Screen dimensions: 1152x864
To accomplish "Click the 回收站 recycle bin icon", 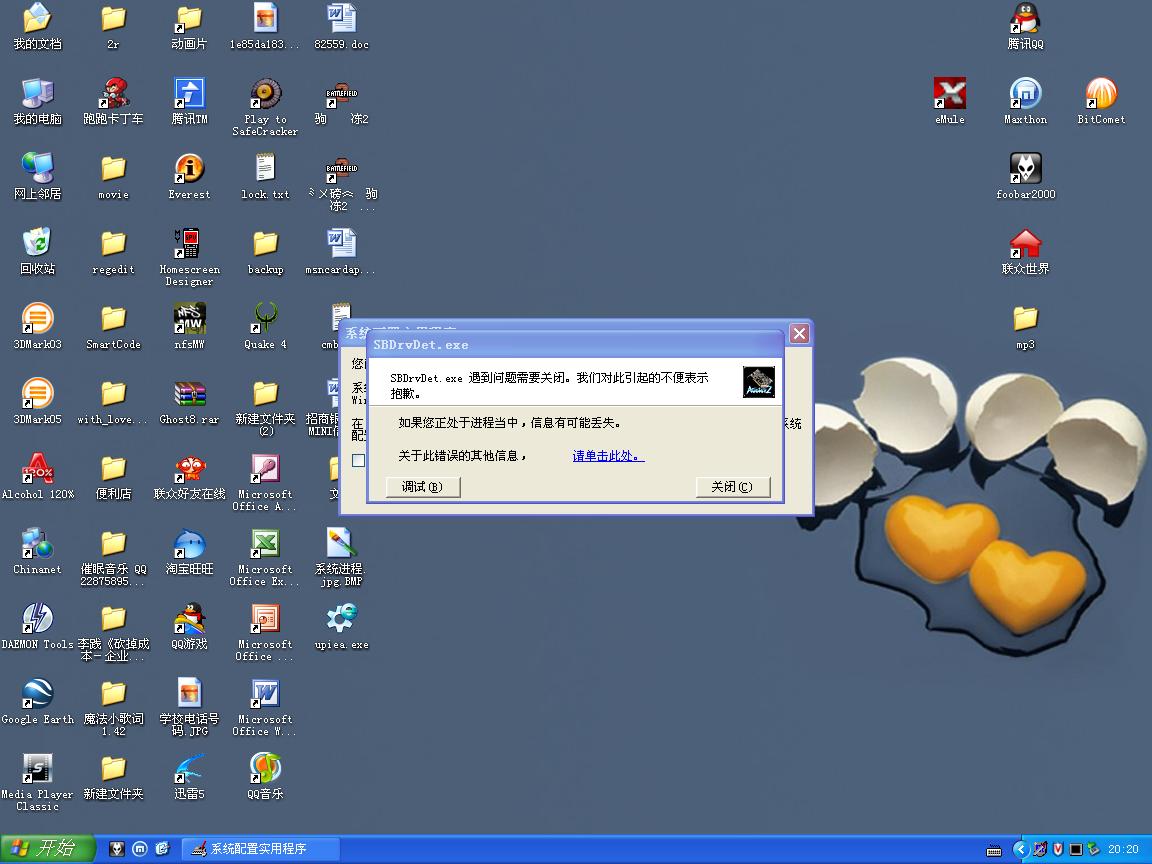I will (37, 245).
